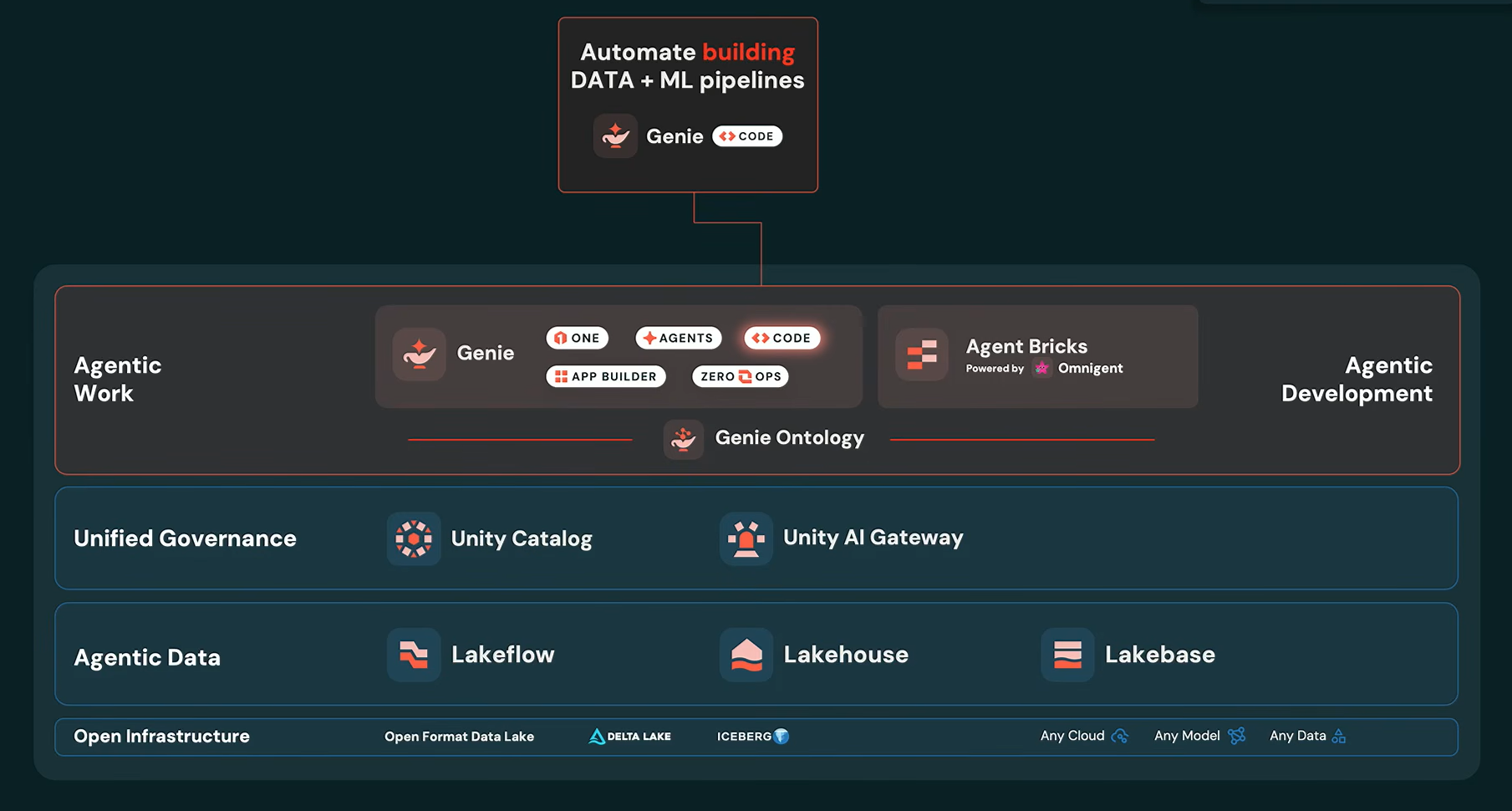
Task: Click the 'Open Infrastructure' heading
Action: tap(161, 737)
